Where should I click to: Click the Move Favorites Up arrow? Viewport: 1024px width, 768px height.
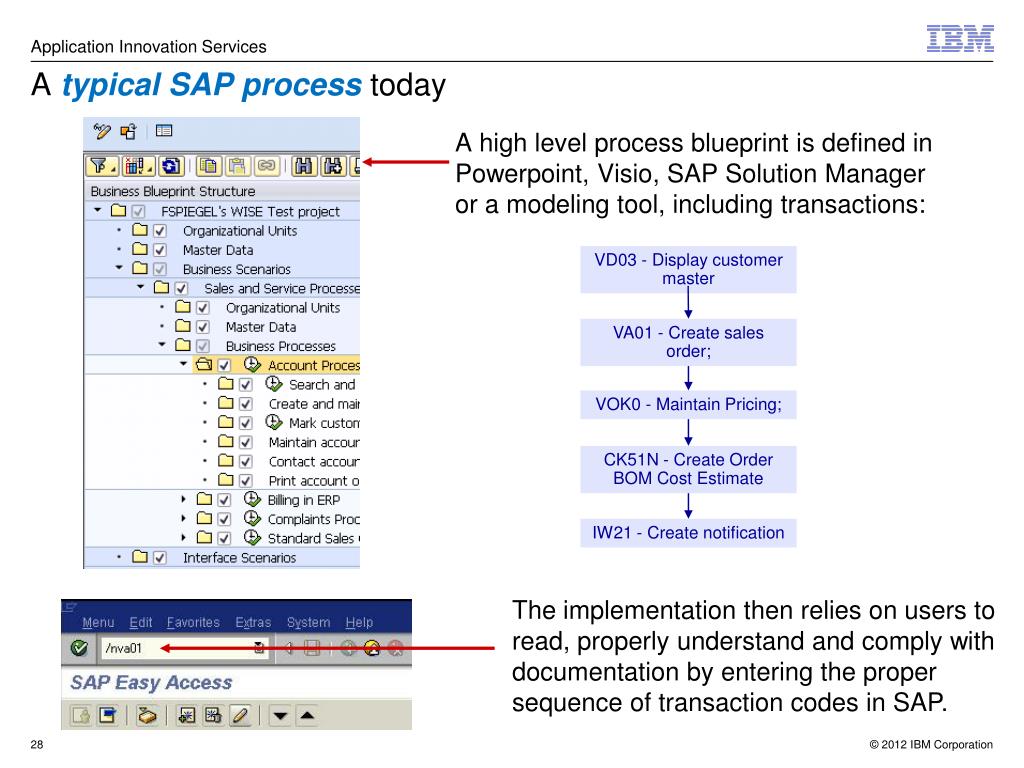(307, 716)
